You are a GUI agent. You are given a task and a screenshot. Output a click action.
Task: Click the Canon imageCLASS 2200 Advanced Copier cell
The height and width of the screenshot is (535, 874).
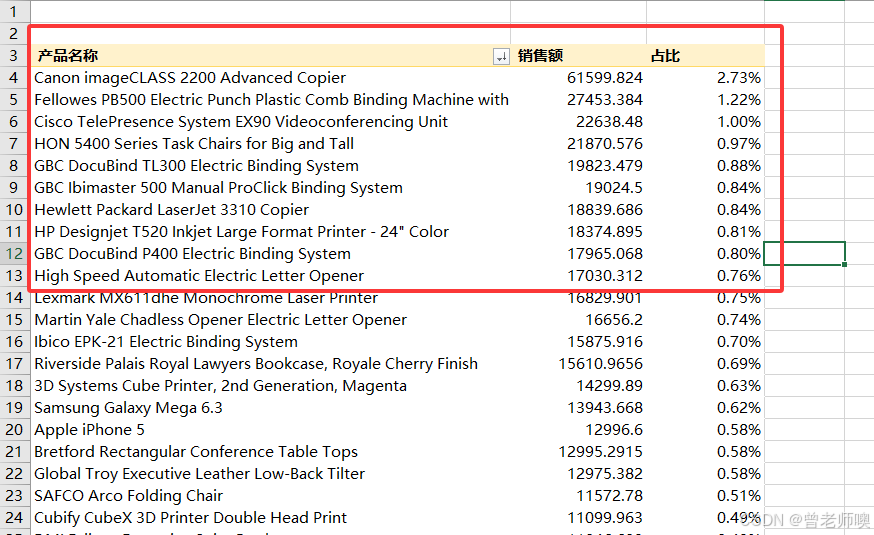click(x=270, y=77)
